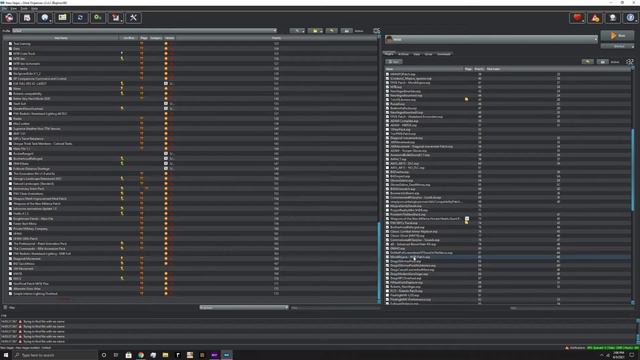Click active plugins counter icon

[630, 62]
